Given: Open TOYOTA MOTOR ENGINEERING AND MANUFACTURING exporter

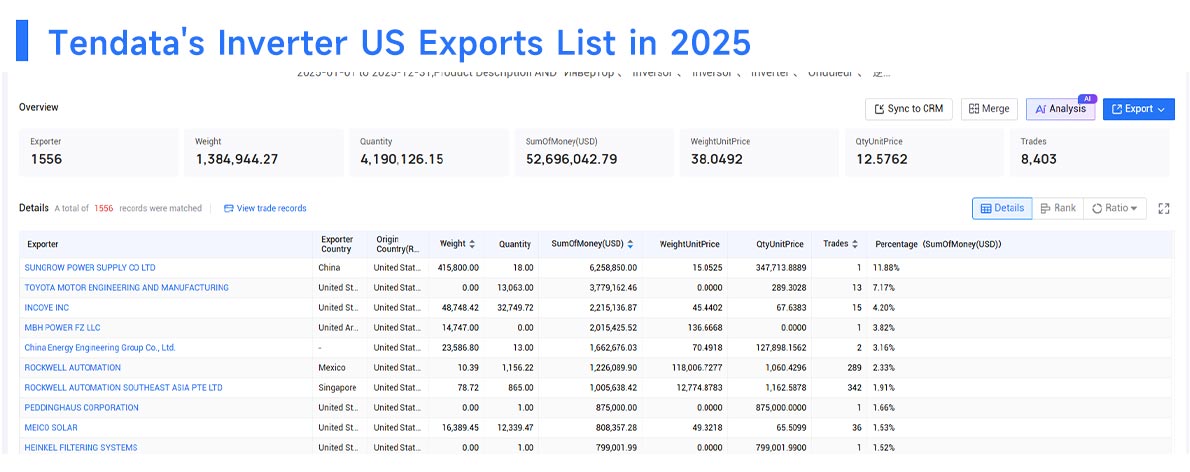Looking at the screenshot, I should 127,288.
